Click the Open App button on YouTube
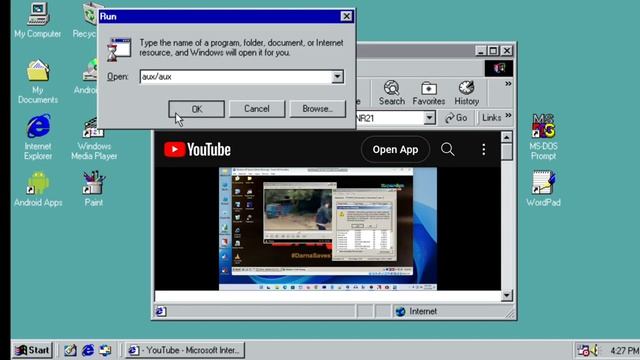The image size is (640, 360). point(395,149)
